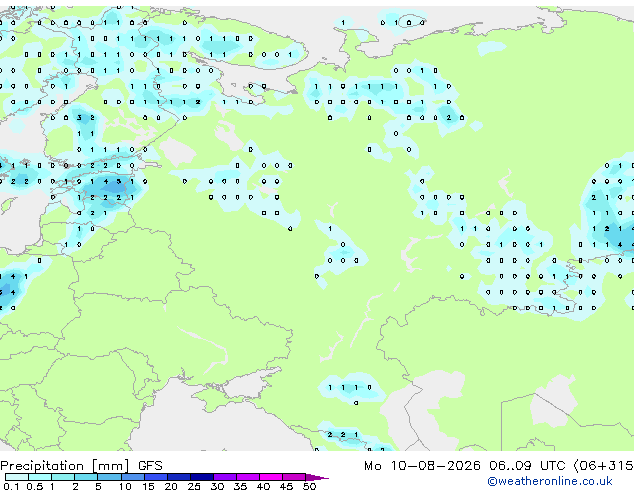634x490 pixels.
Task: Select the 10–15 mm blue legend swatch
Action: tap(132, 477)
